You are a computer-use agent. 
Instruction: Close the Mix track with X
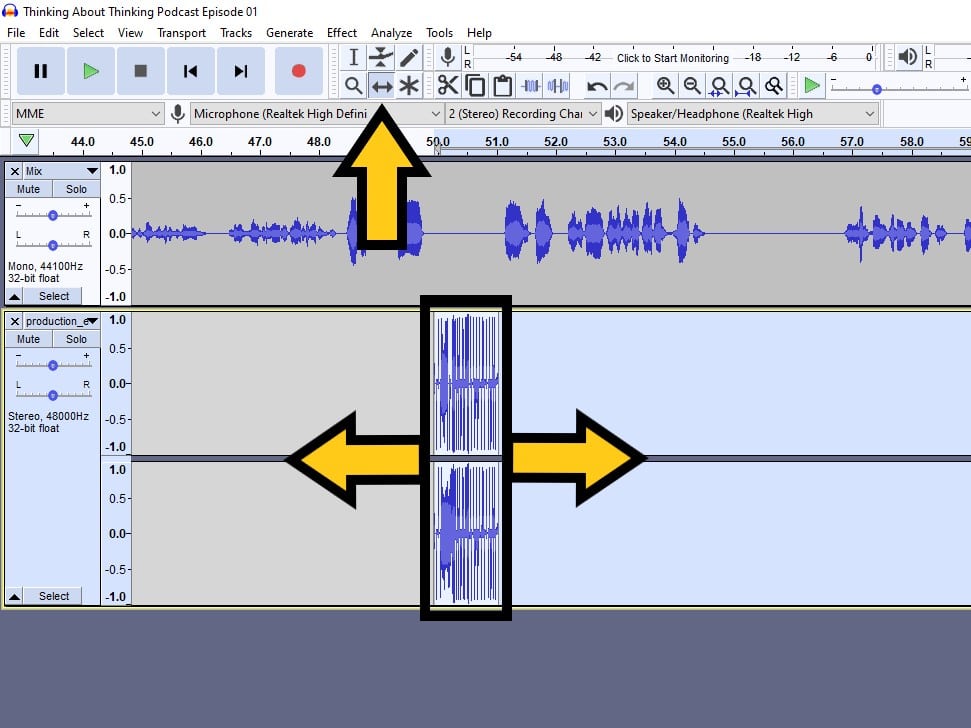[x=15, y=171]
